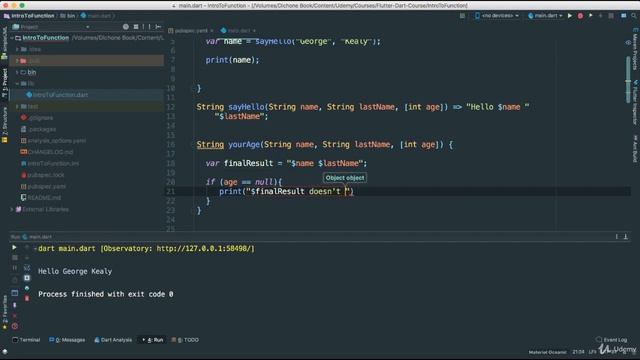Open the device selector showing no devices
This screenshot has width=640, height=360.
click(x=497, y=16)
